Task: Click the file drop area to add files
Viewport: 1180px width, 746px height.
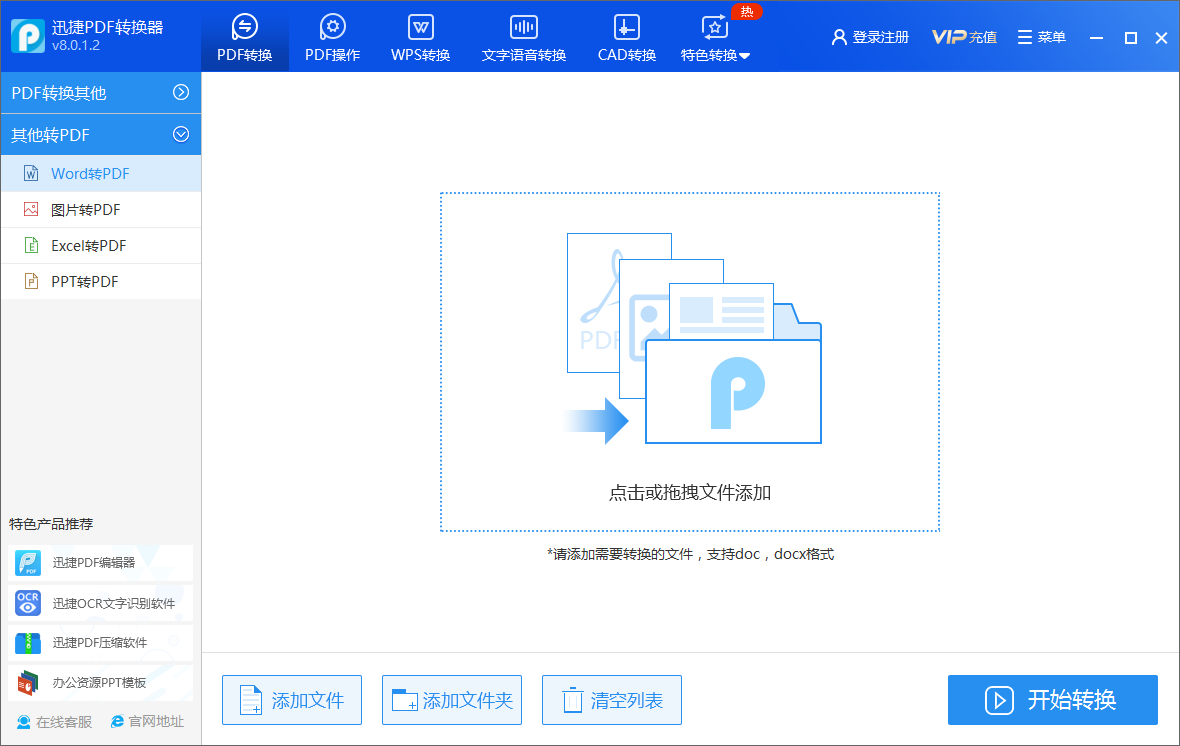Action: (x=689, y=362)
